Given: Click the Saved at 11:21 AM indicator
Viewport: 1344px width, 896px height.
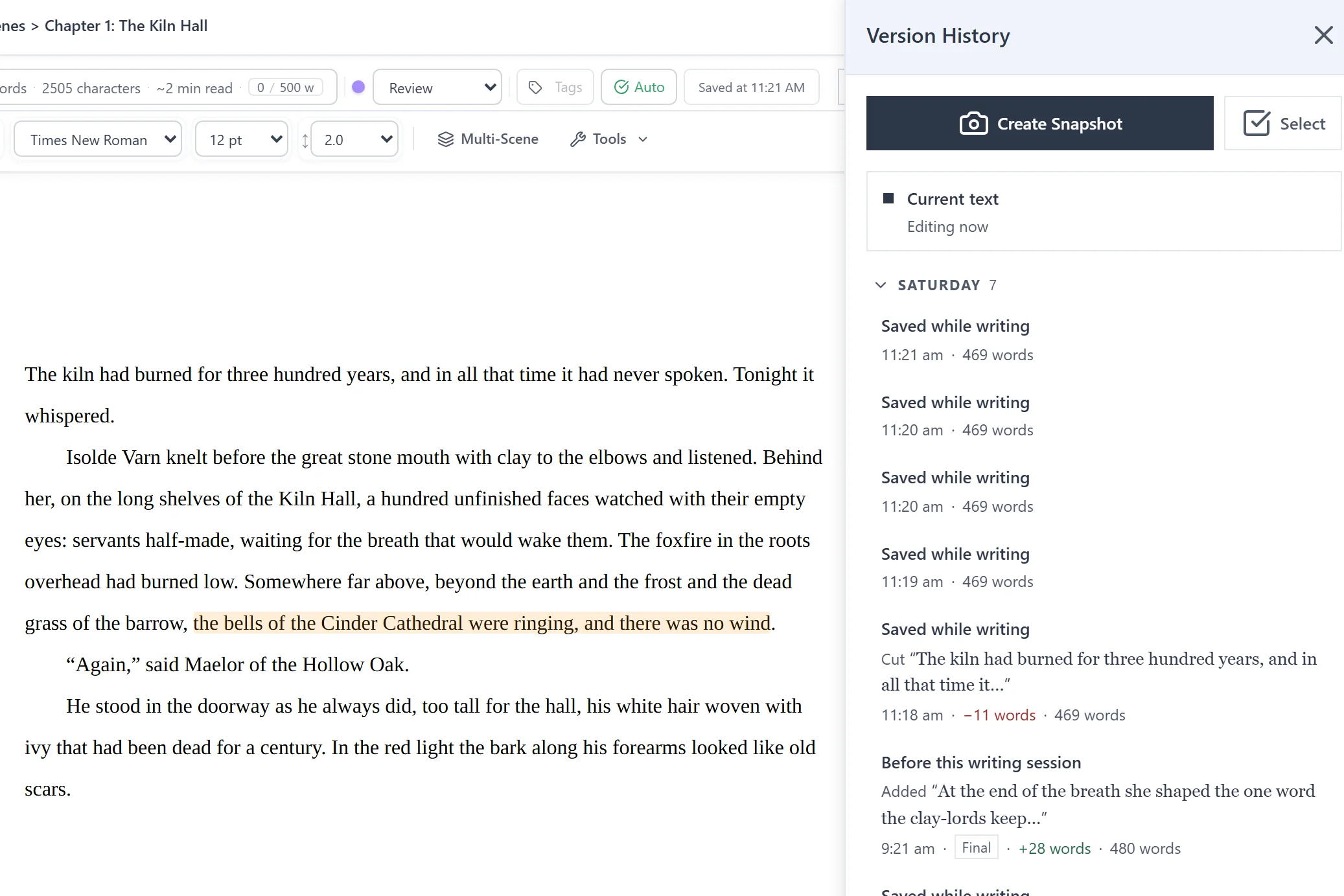Looking at the screenshot, I should 751,87.
